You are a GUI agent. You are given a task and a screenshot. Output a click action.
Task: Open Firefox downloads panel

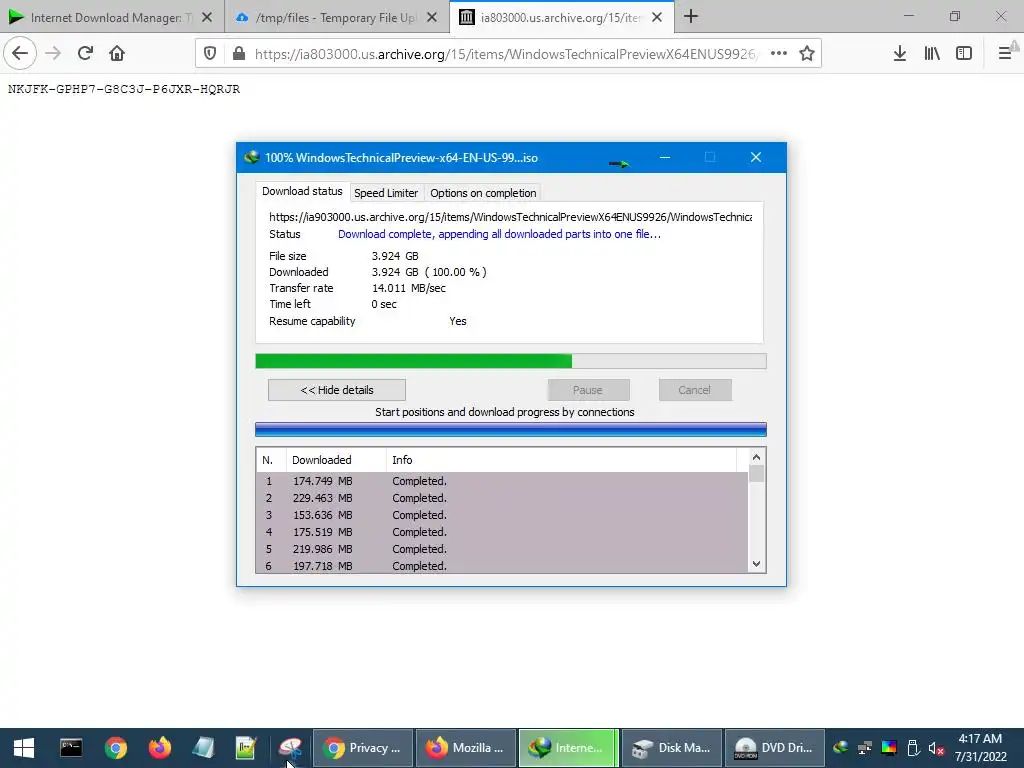900,54
